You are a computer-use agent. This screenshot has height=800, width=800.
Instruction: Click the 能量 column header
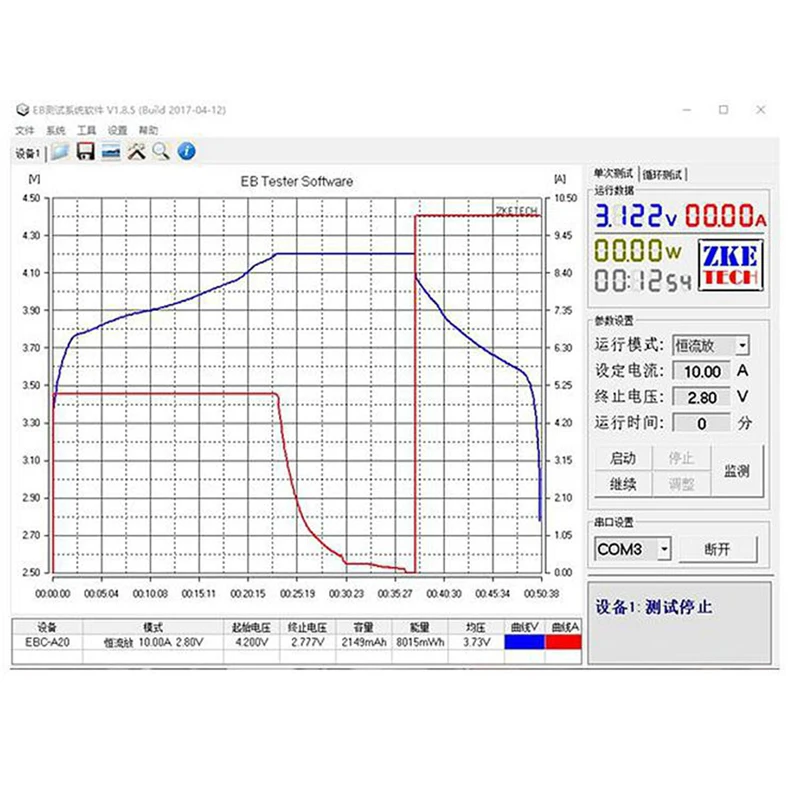point(420,627)
